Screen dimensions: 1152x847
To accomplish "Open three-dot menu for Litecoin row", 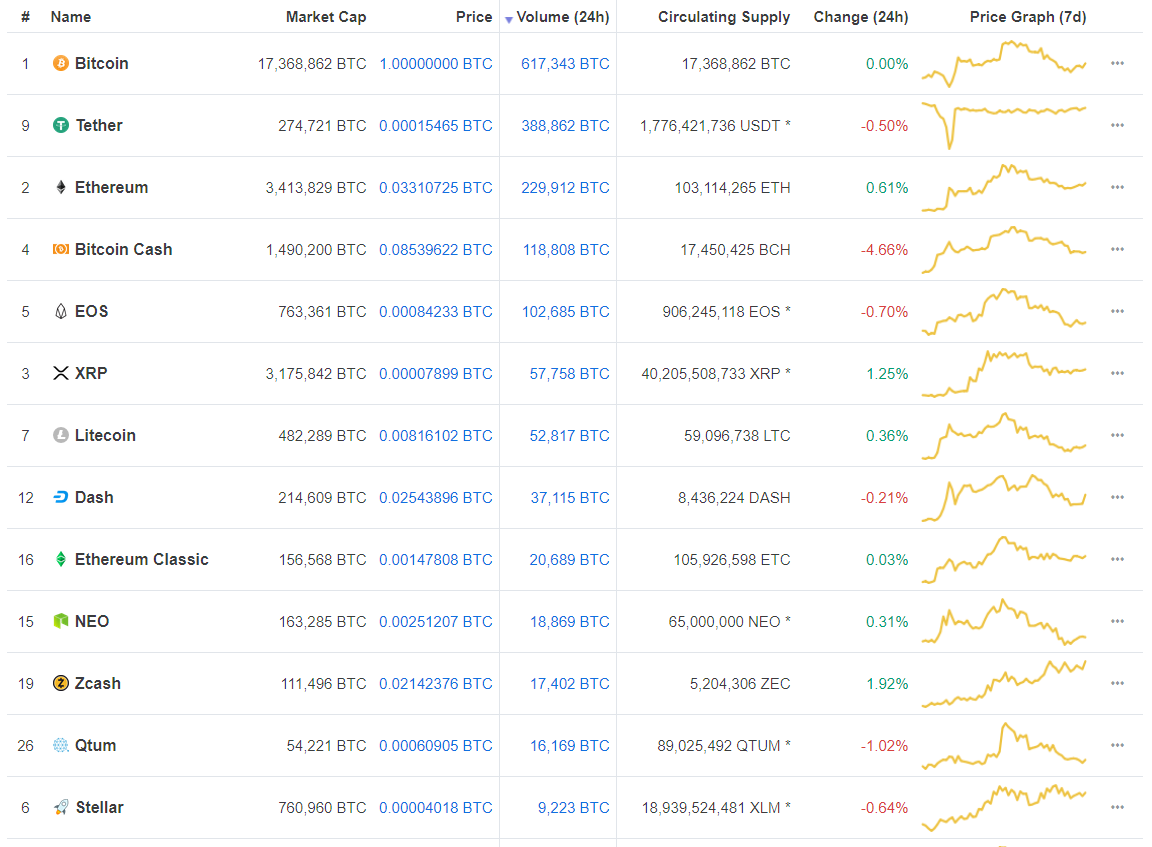I will [x=1117, y=436].
